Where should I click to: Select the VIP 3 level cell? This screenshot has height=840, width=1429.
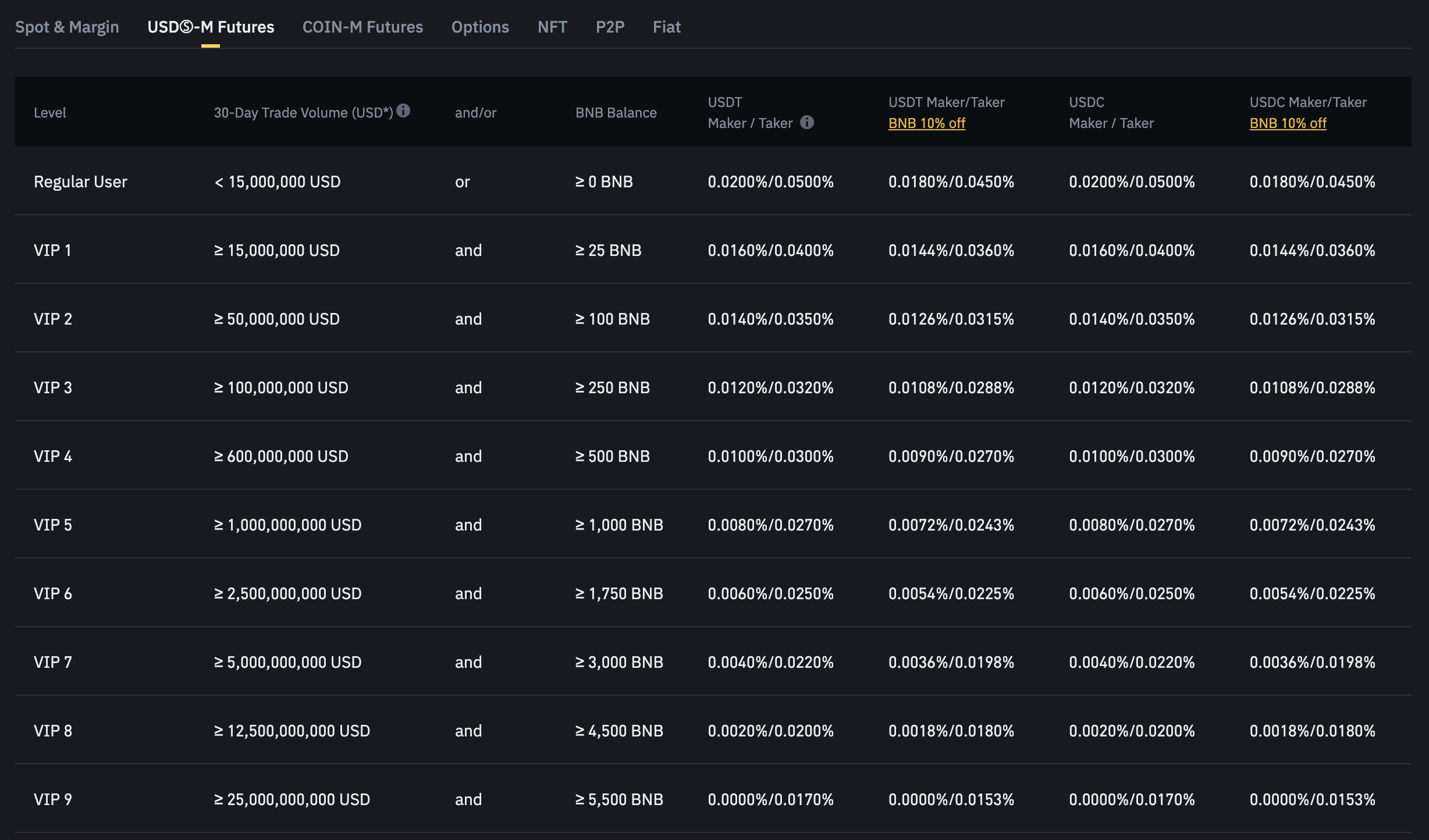(x=53, y=387)
